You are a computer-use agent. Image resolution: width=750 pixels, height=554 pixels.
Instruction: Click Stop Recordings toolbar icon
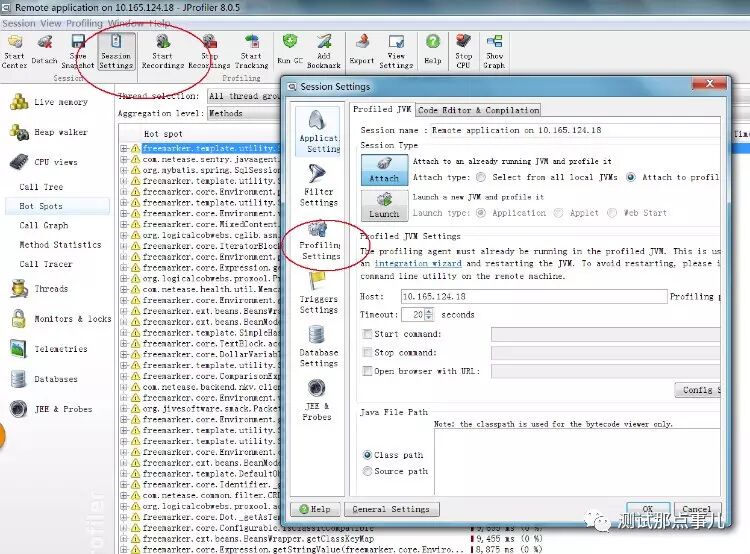(x=210, y=52)
